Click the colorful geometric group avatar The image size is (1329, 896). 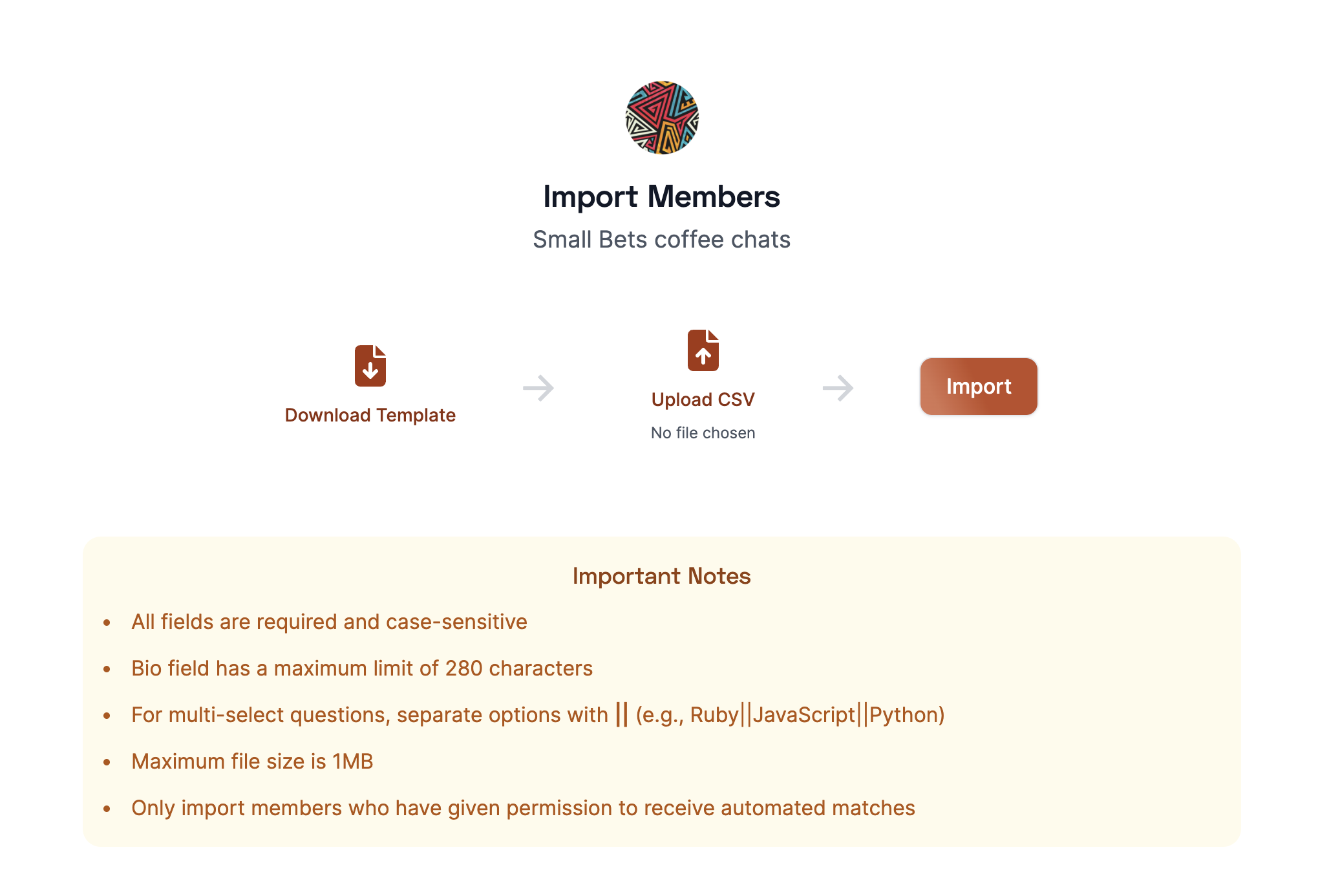(662, 118)
